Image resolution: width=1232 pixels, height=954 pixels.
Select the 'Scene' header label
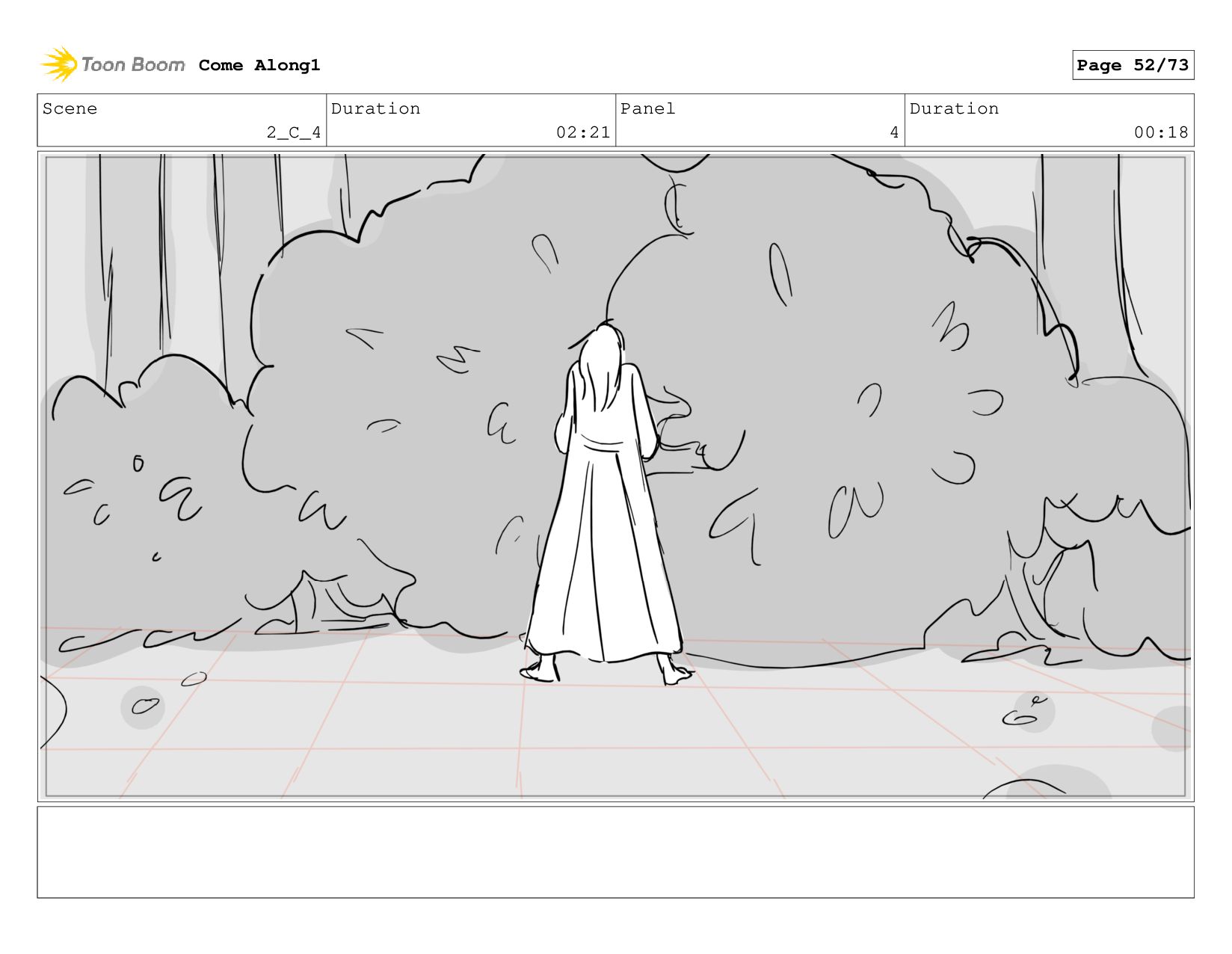(x=70, y=108)
